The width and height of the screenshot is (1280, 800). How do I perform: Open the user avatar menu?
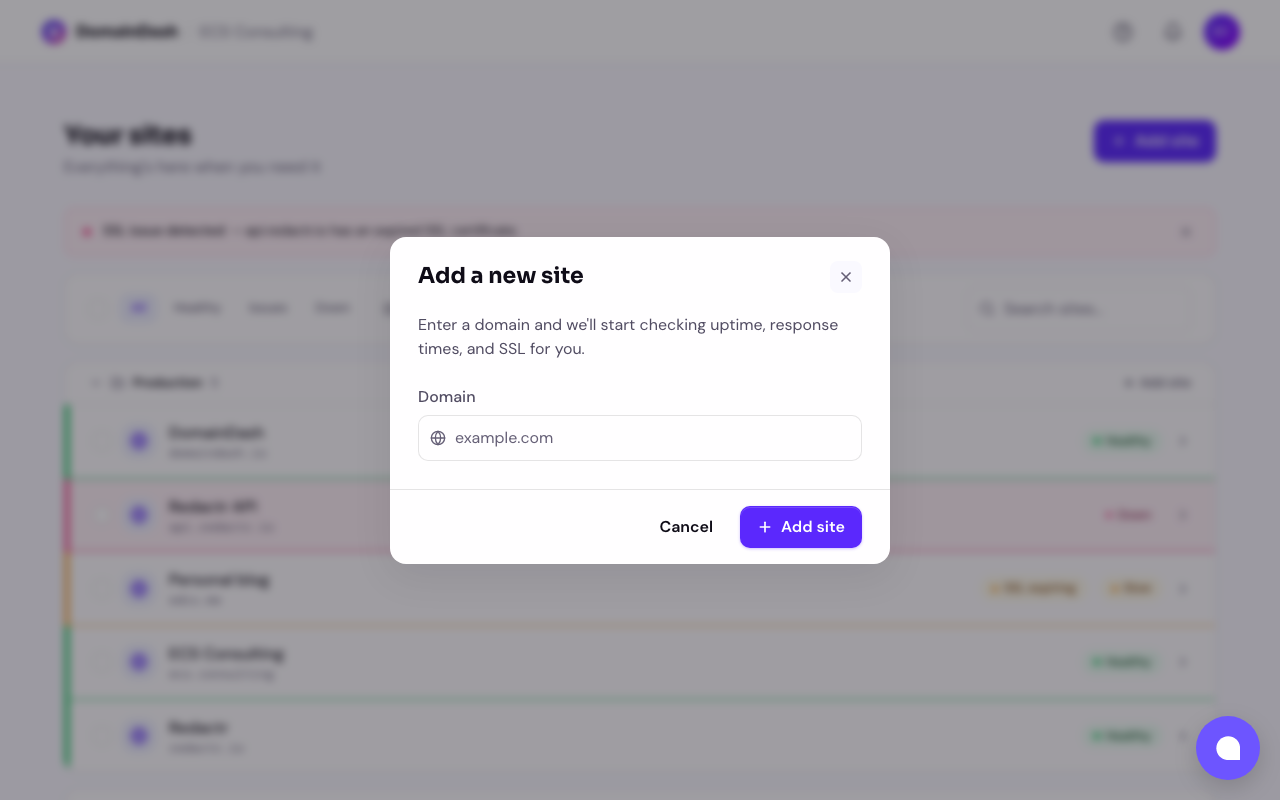(x=1221, y=31)
